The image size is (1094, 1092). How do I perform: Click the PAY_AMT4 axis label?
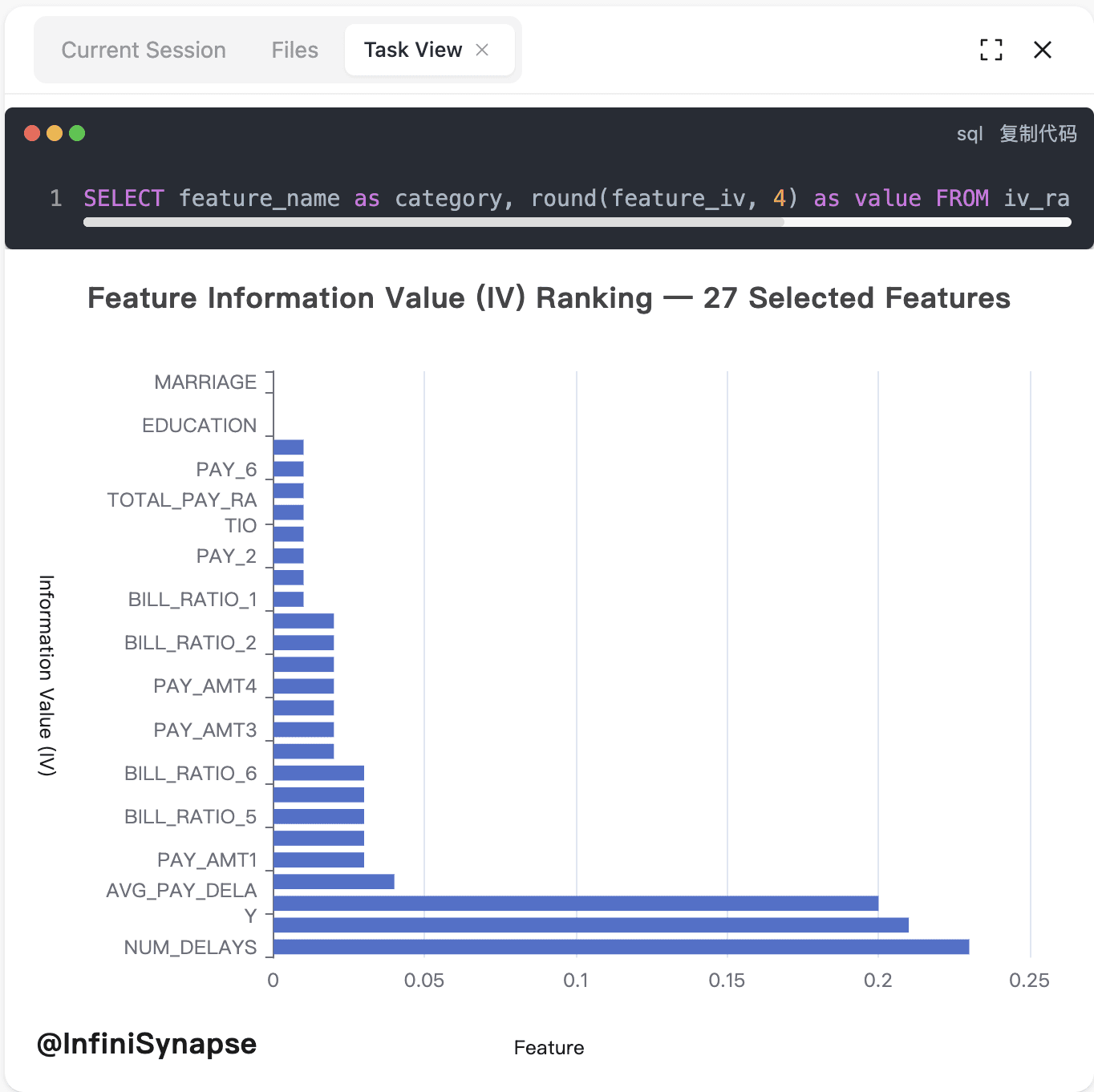tap(205, 686)
